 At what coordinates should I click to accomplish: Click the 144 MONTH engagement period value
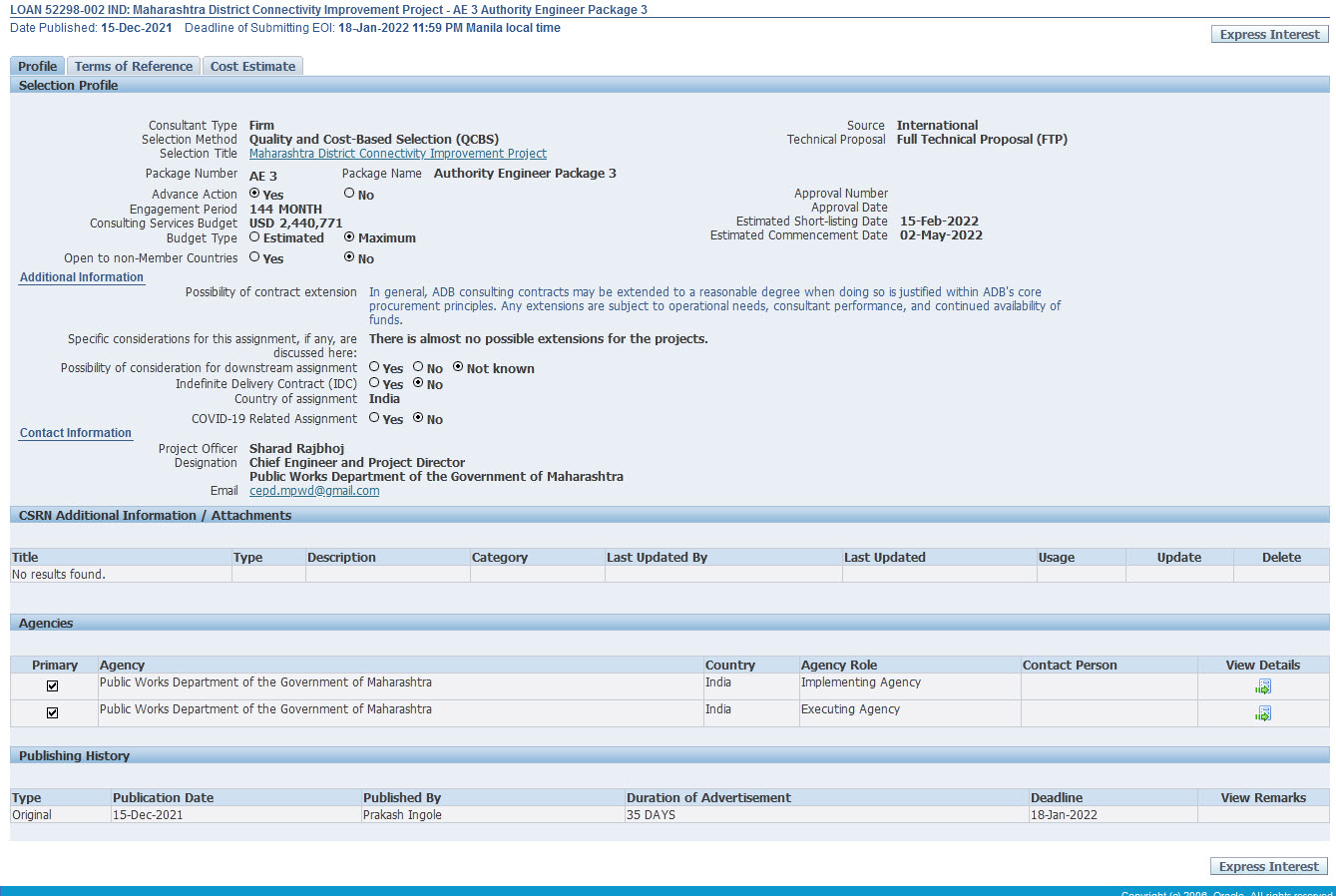285,210
